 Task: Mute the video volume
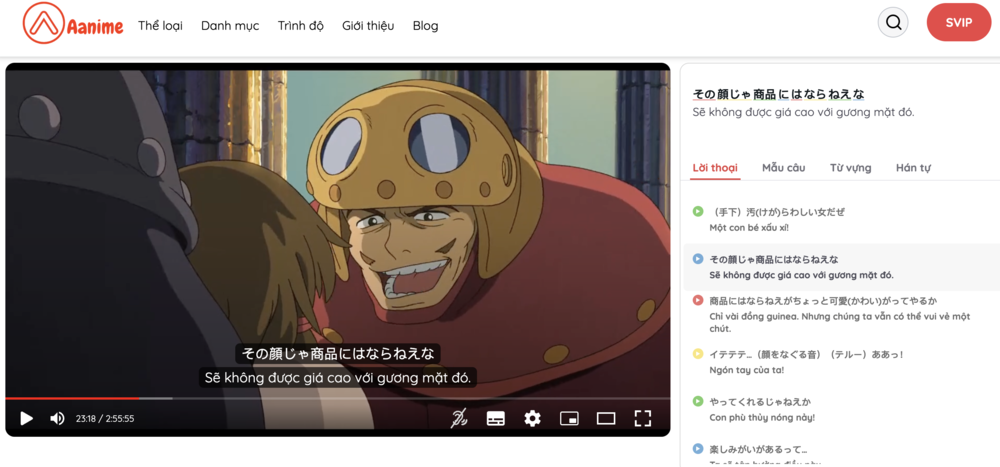(x=57, y=418)
